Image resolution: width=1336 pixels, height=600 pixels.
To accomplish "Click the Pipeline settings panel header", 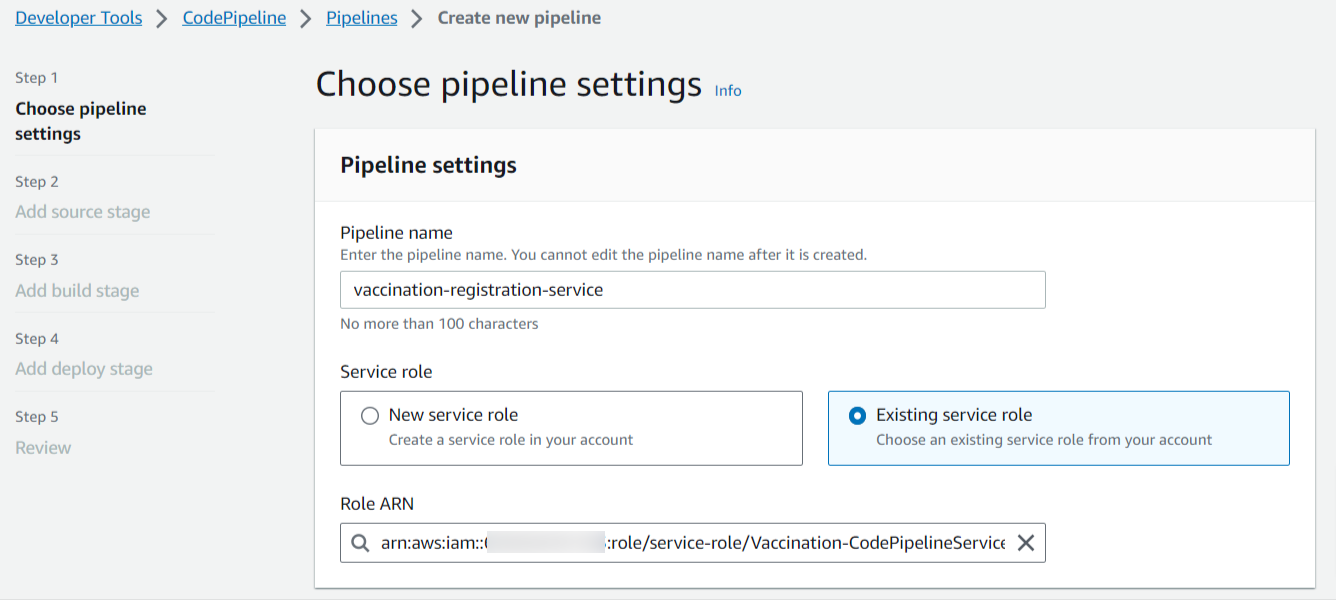I will (x=428, y=165).
